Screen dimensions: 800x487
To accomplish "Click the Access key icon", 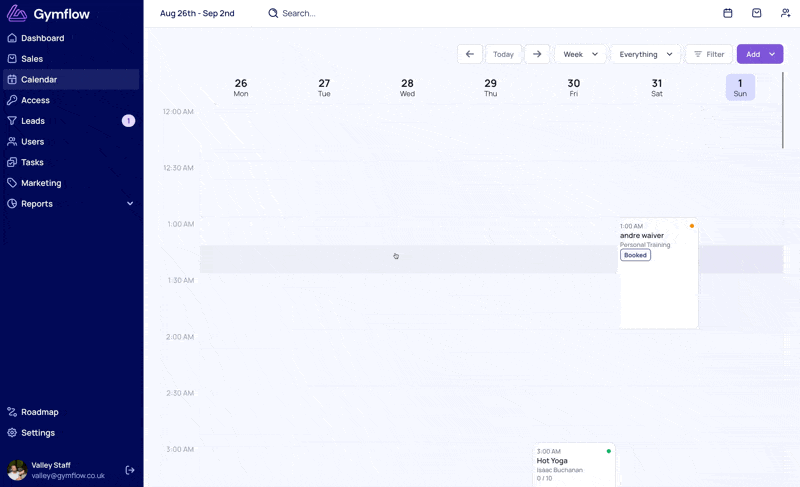I will coord(12,100).
